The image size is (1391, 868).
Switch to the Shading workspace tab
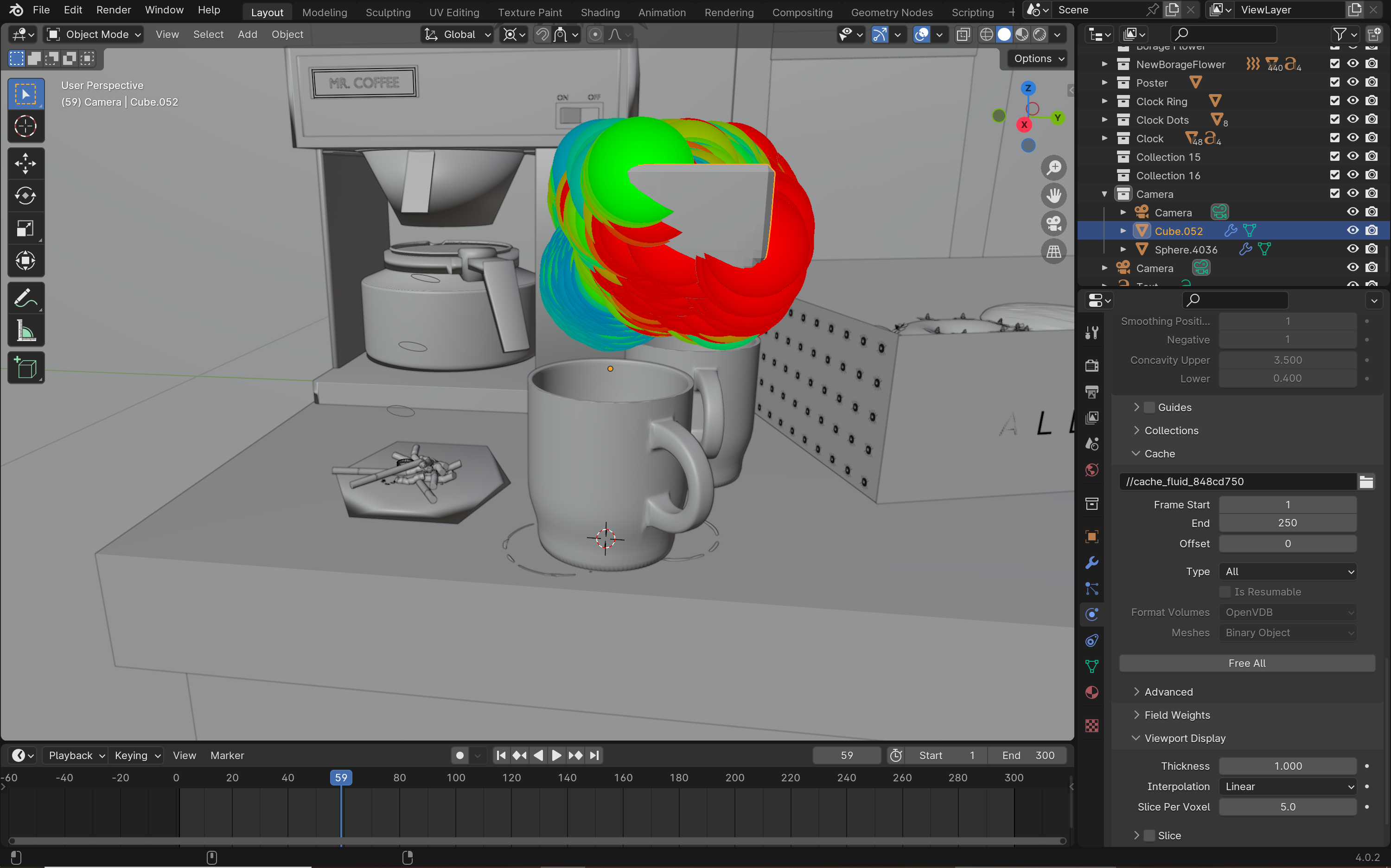(600, 12)
